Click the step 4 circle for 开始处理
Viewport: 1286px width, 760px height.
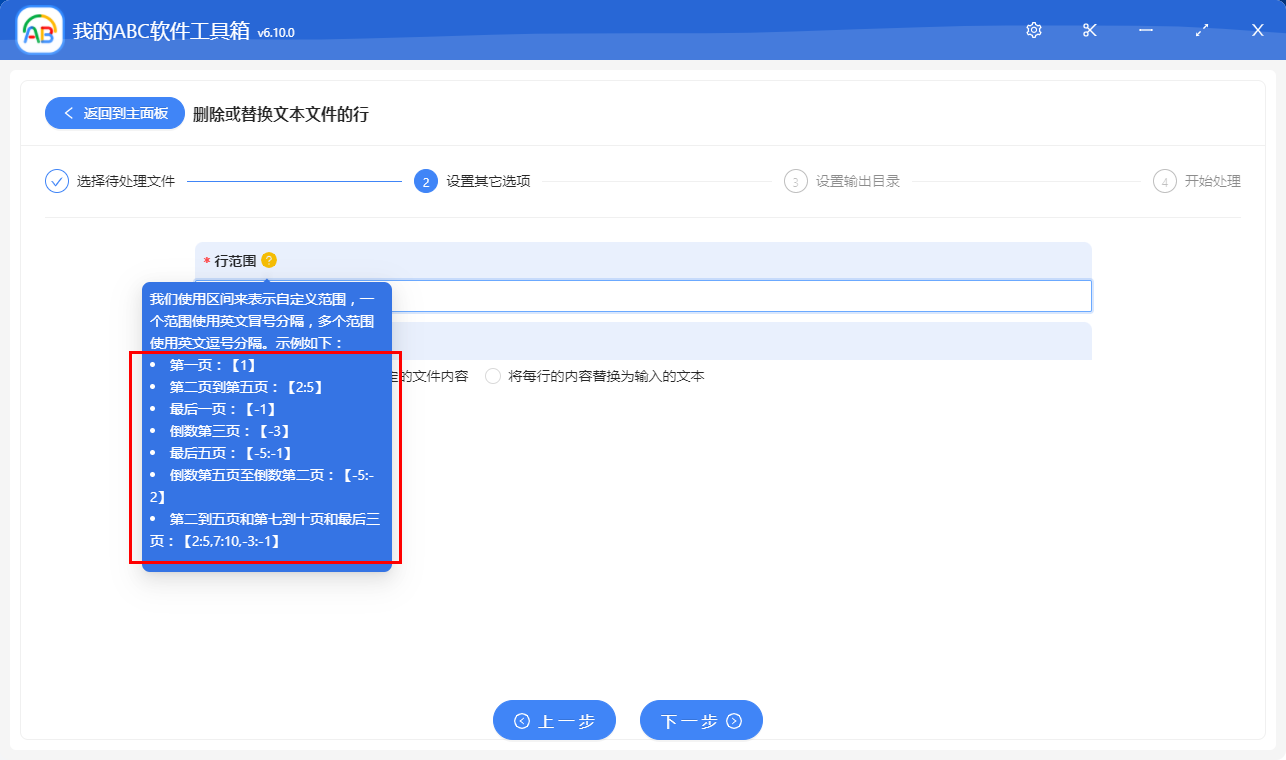1165,181
